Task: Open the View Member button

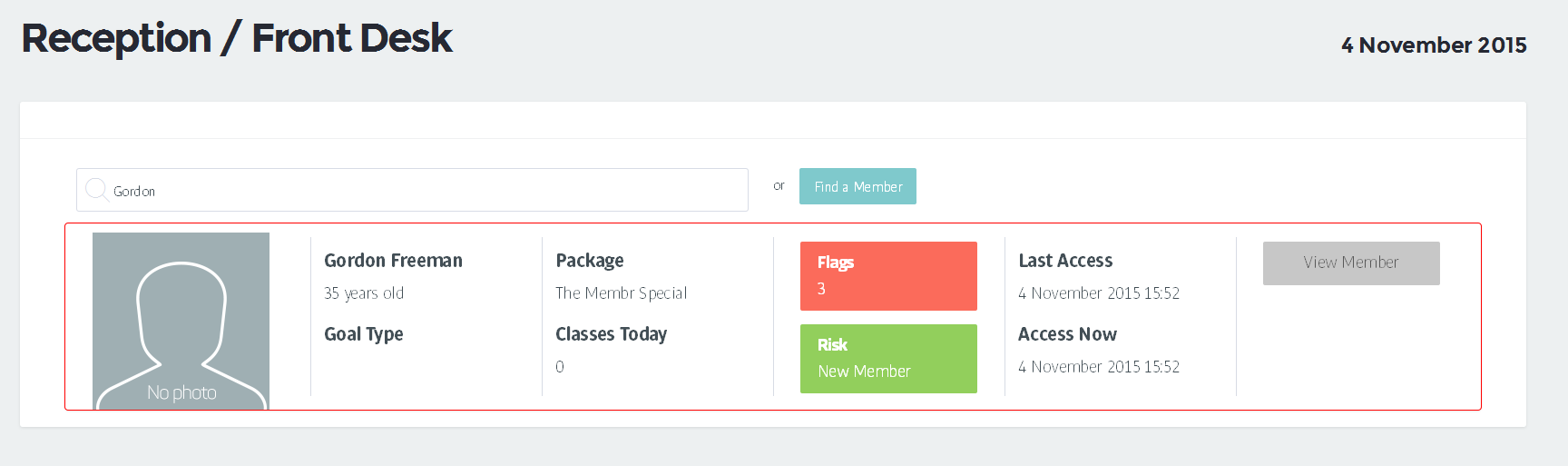Action: (1350, 263)
